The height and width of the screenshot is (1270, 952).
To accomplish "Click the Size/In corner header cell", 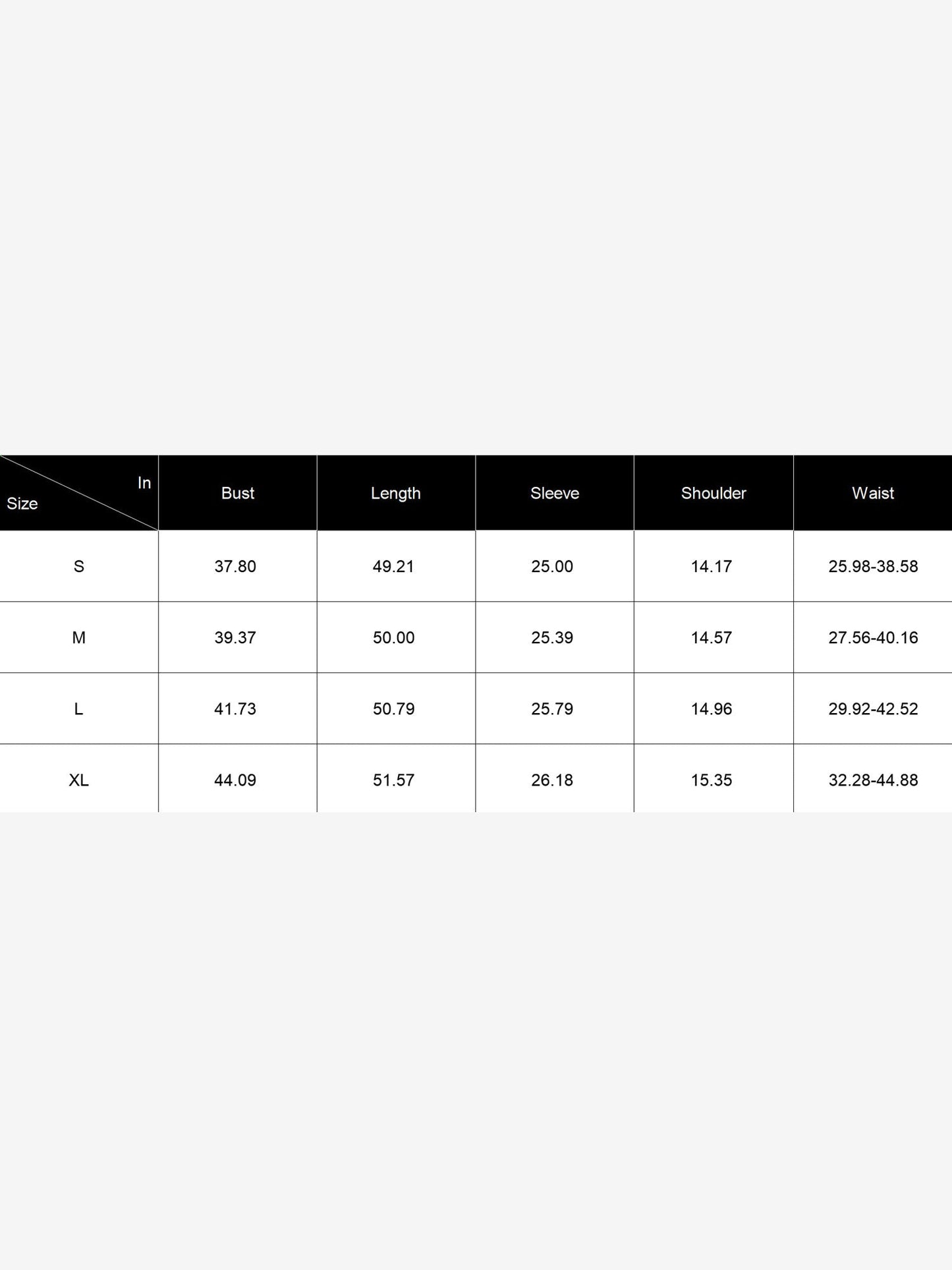I will coord(79,493).
